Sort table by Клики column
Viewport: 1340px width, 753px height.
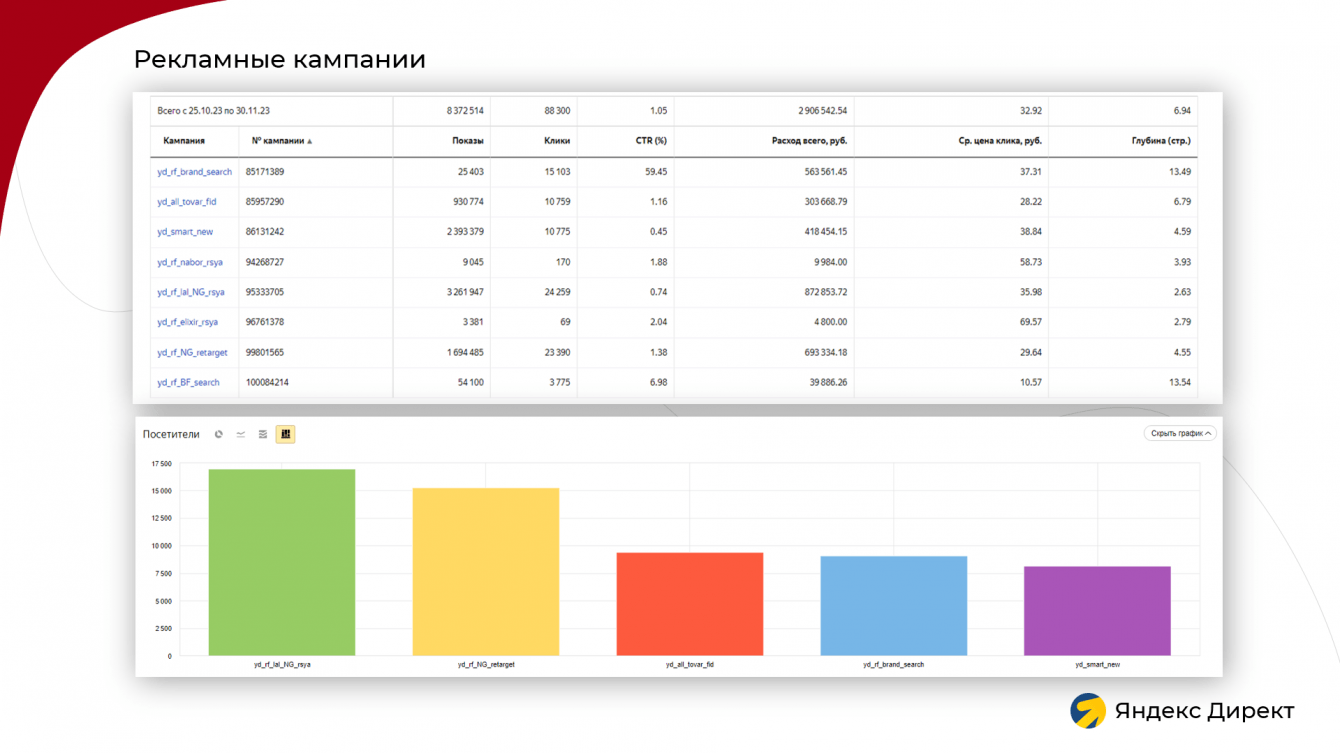pos(557,141)
